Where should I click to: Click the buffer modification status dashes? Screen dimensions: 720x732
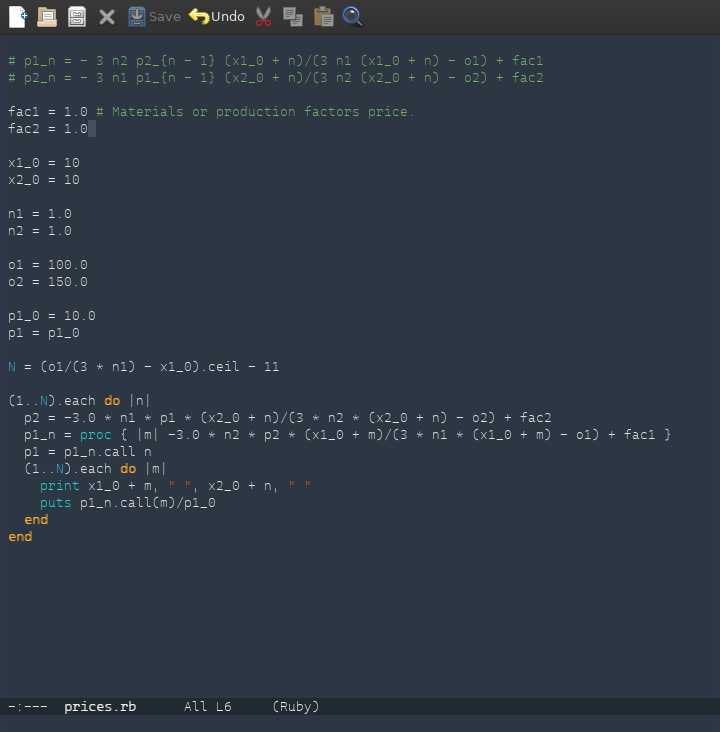tap(28, 706)
